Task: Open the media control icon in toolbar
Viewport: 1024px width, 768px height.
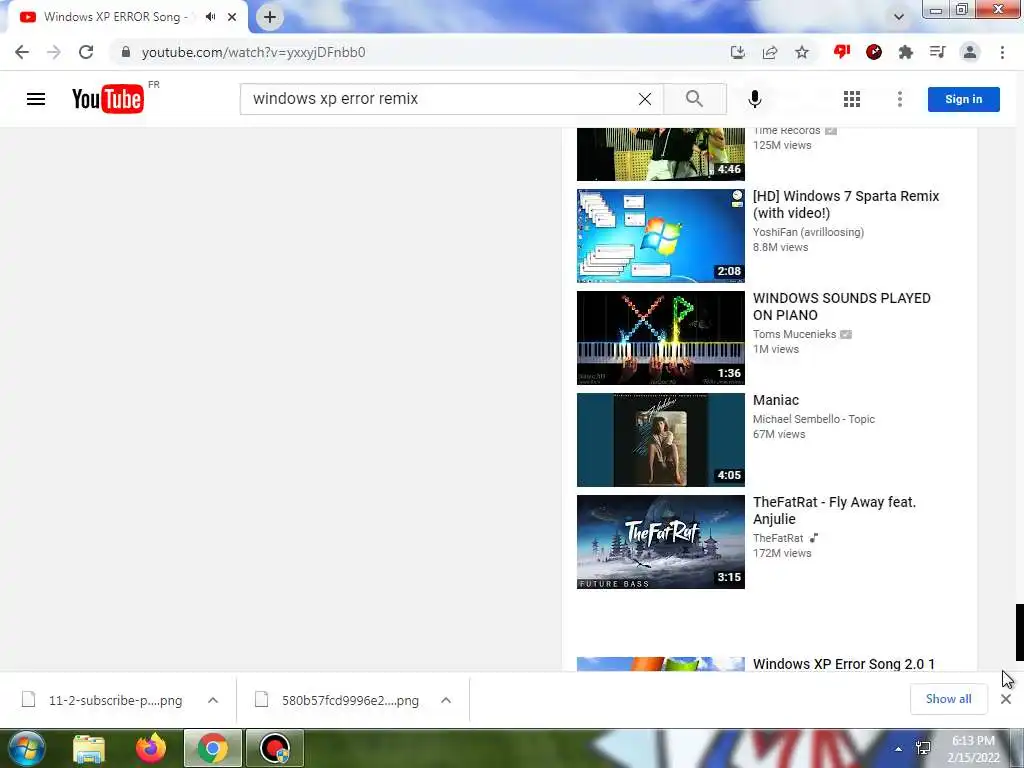Action: coord(938,52)
